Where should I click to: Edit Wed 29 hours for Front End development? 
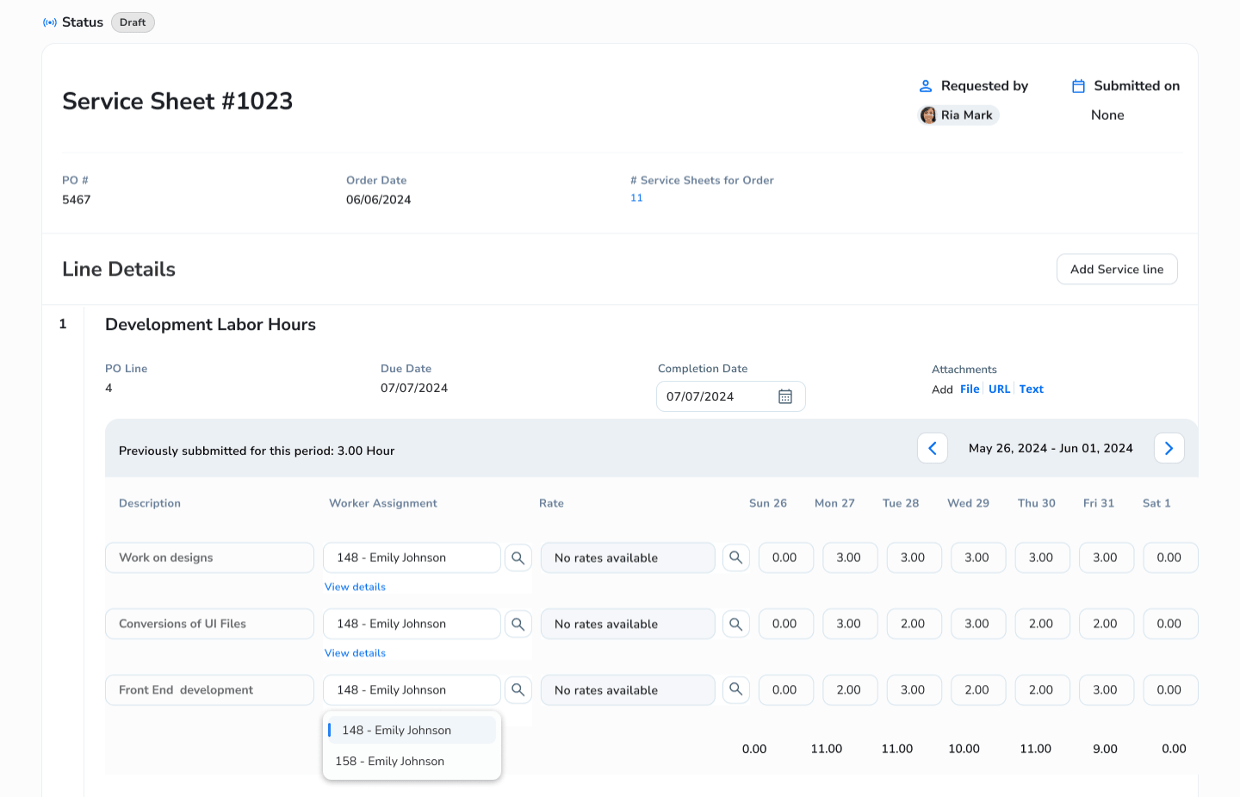(x=978, y=690)
